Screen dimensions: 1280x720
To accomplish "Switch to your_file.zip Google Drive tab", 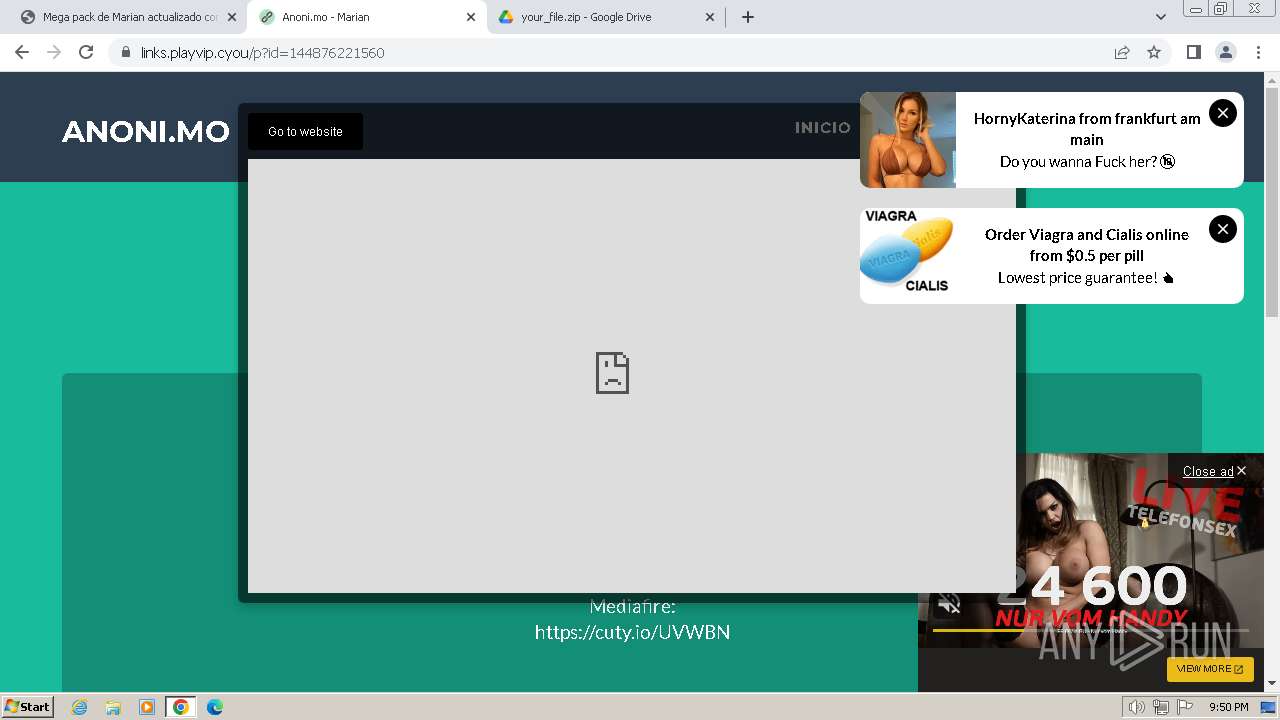I will click(x=606, y=17).
